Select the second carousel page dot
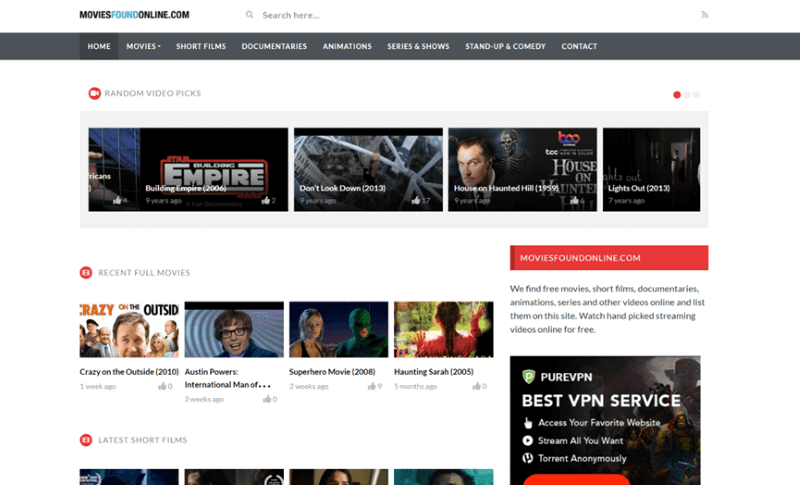800x485 pixels. click(x=687, y=95)
